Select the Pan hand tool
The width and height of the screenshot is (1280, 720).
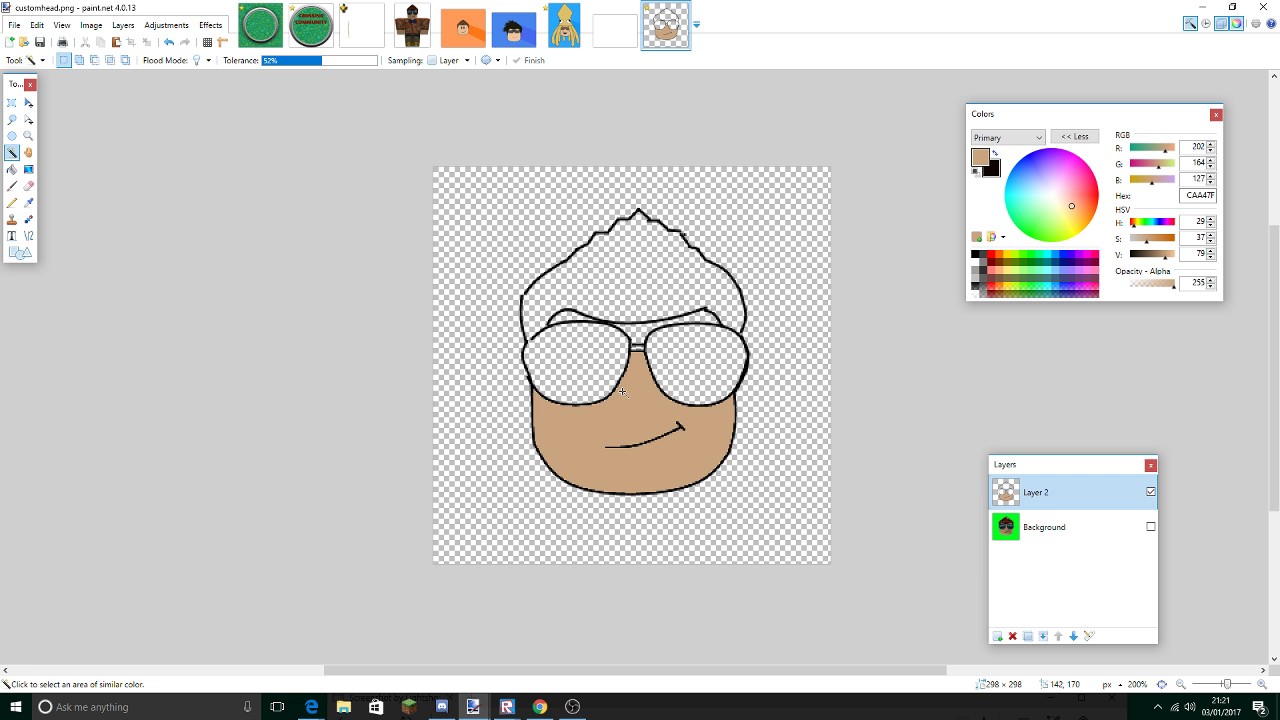[28, 153]
